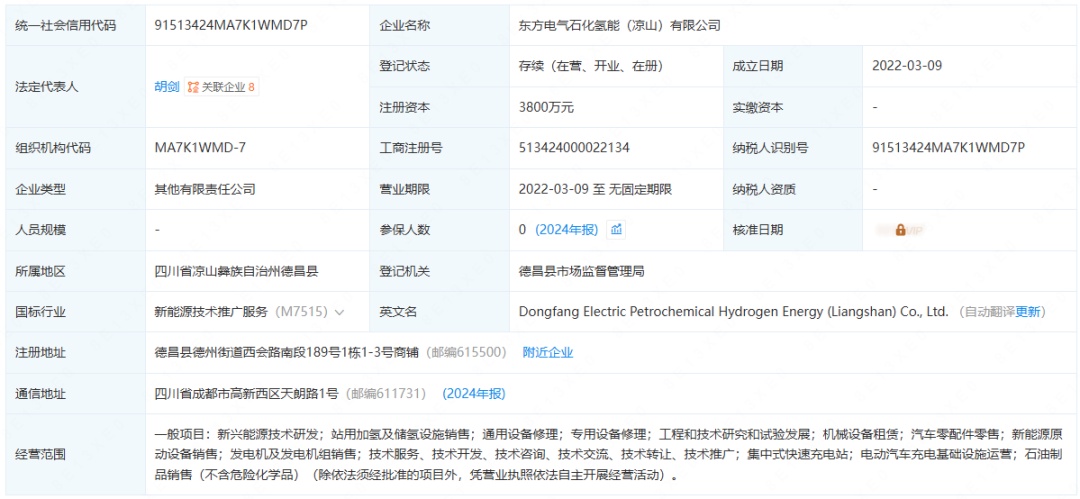Select the unified credit code 91513424MA7K1WMD7P
The image size is (1080, 499).
point(232,25)
